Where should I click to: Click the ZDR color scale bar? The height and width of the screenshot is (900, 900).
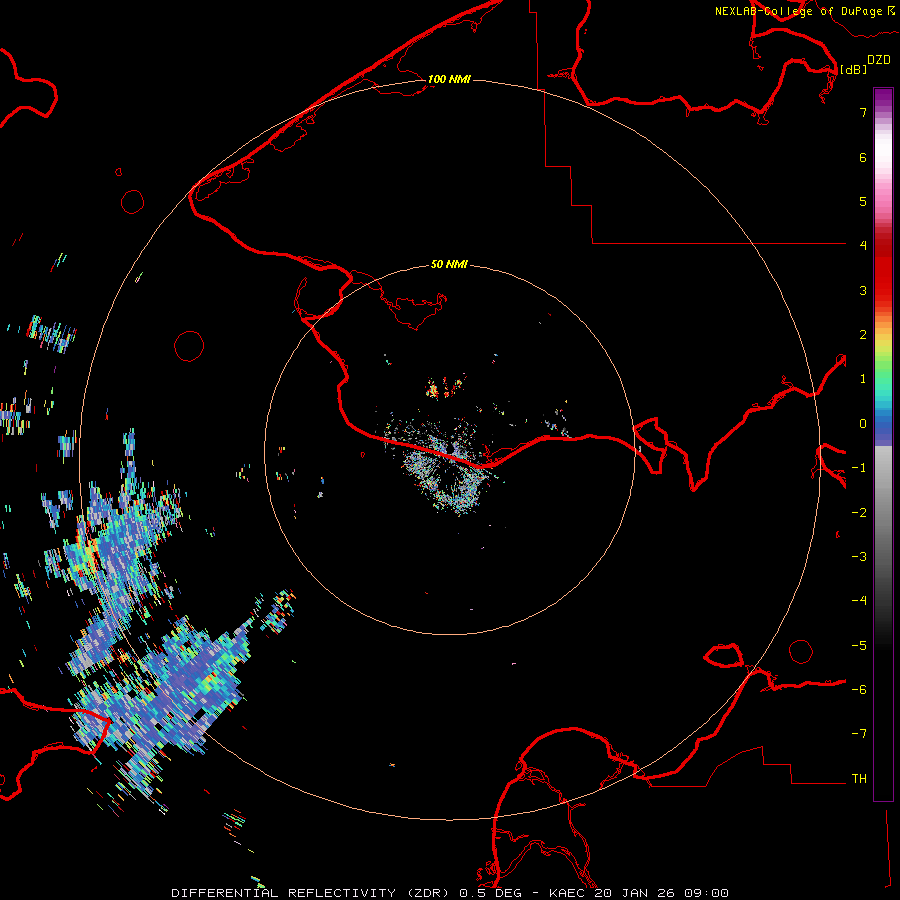point(883,444)
